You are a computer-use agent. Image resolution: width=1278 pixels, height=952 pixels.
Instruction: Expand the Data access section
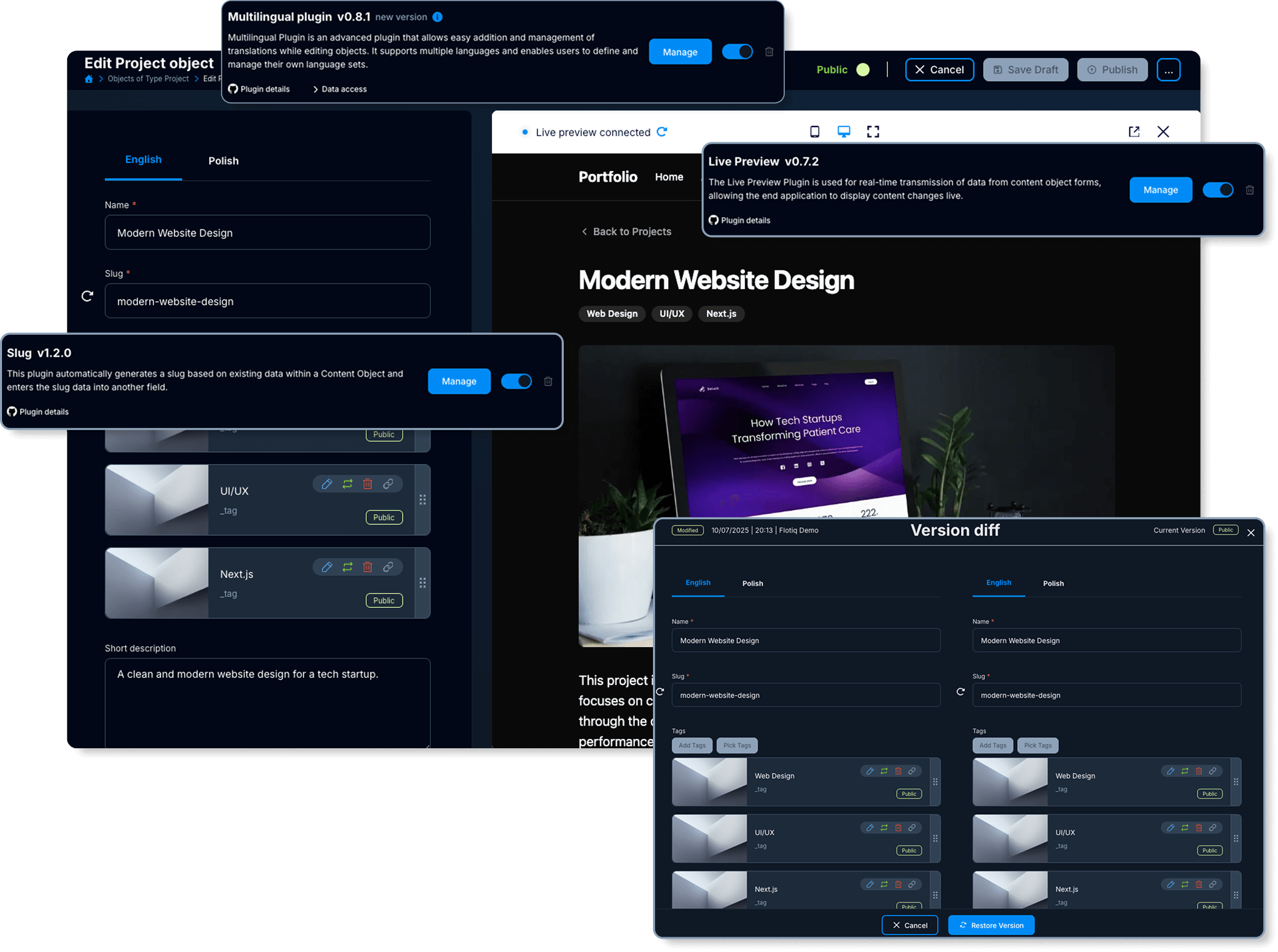point(339,89)
